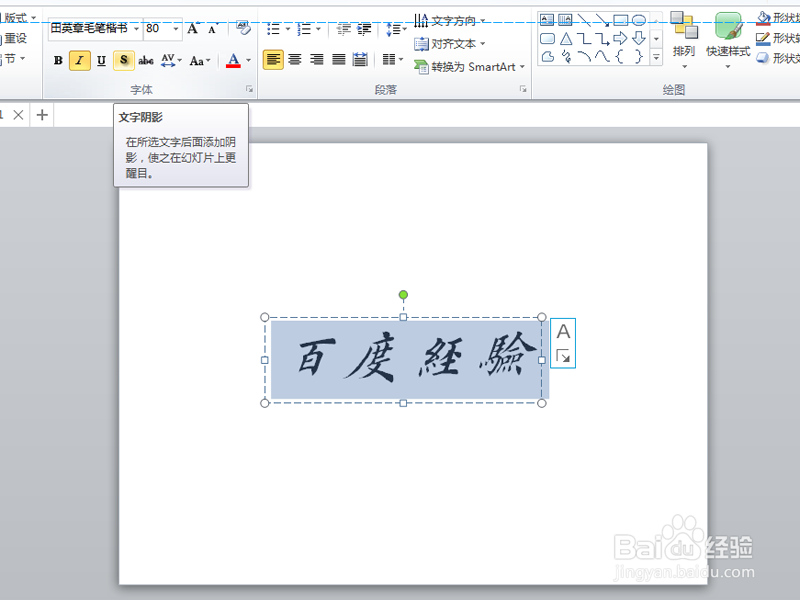Toggle strikethrough (abc) formatting

146,60
